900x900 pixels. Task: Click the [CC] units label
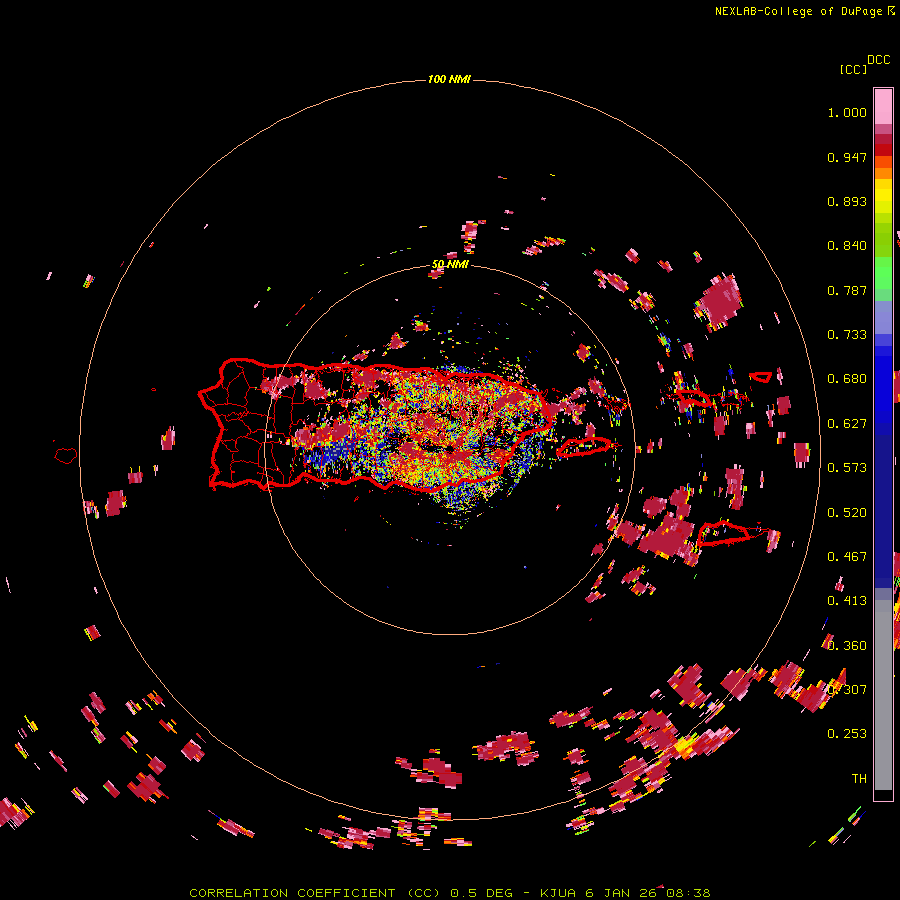point(853,69)
